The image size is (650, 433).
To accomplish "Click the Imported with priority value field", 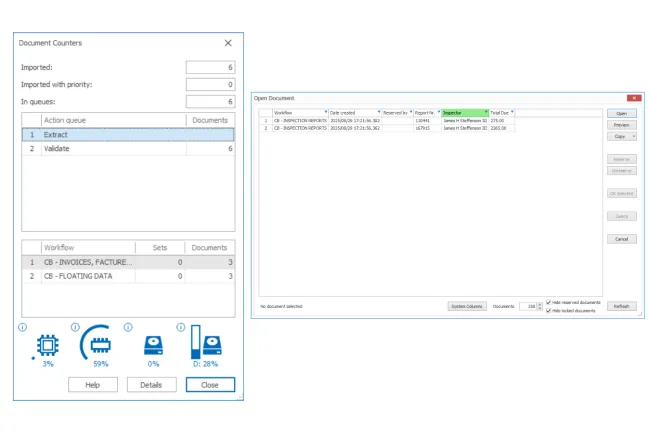I will coord(211,85).
